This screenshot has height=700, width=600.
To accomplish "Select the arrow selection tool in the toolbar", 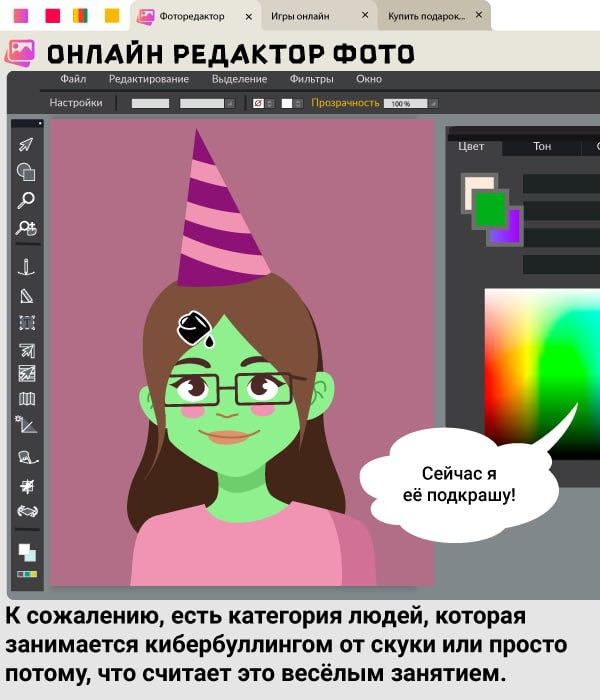I will pos(27,145).
